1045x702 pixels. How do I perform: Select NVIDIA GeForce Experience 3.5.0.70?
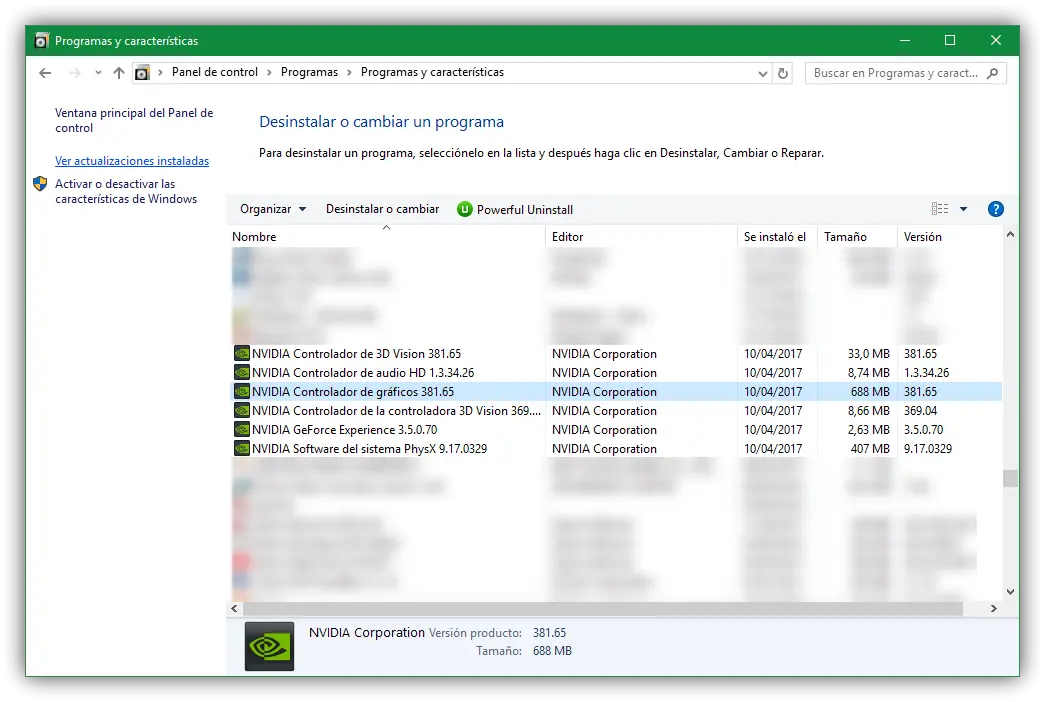click(615, 430)
